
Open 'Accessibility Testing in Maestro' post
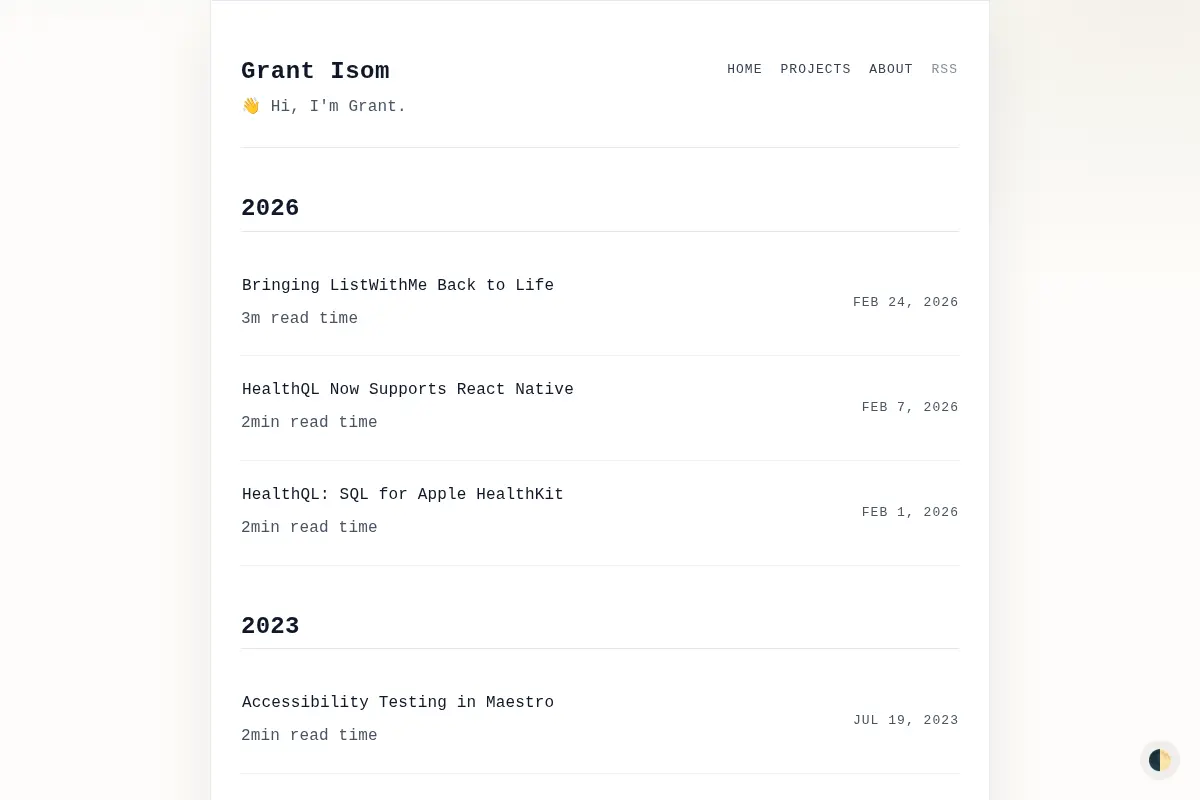(398, 702)
